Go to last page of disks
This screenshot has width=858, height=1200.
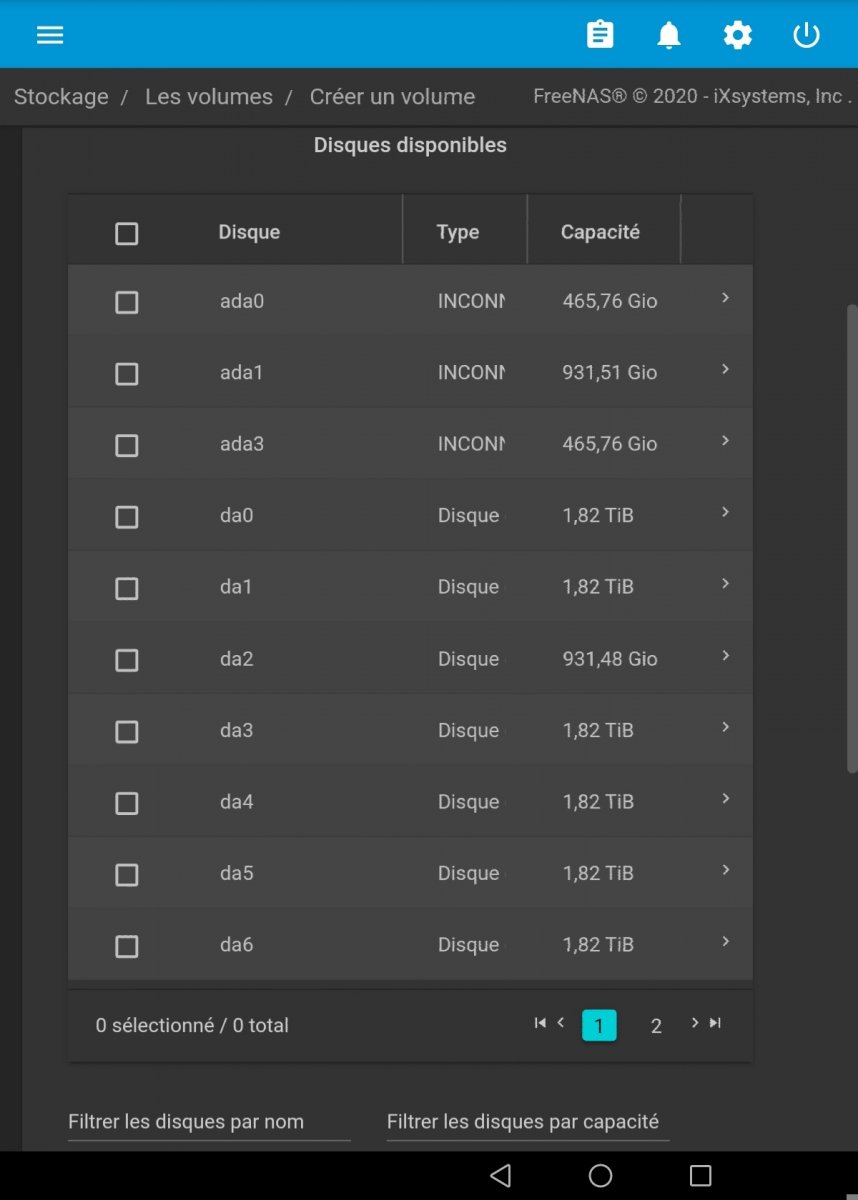pyautogui.click(x=715, y=1023)
